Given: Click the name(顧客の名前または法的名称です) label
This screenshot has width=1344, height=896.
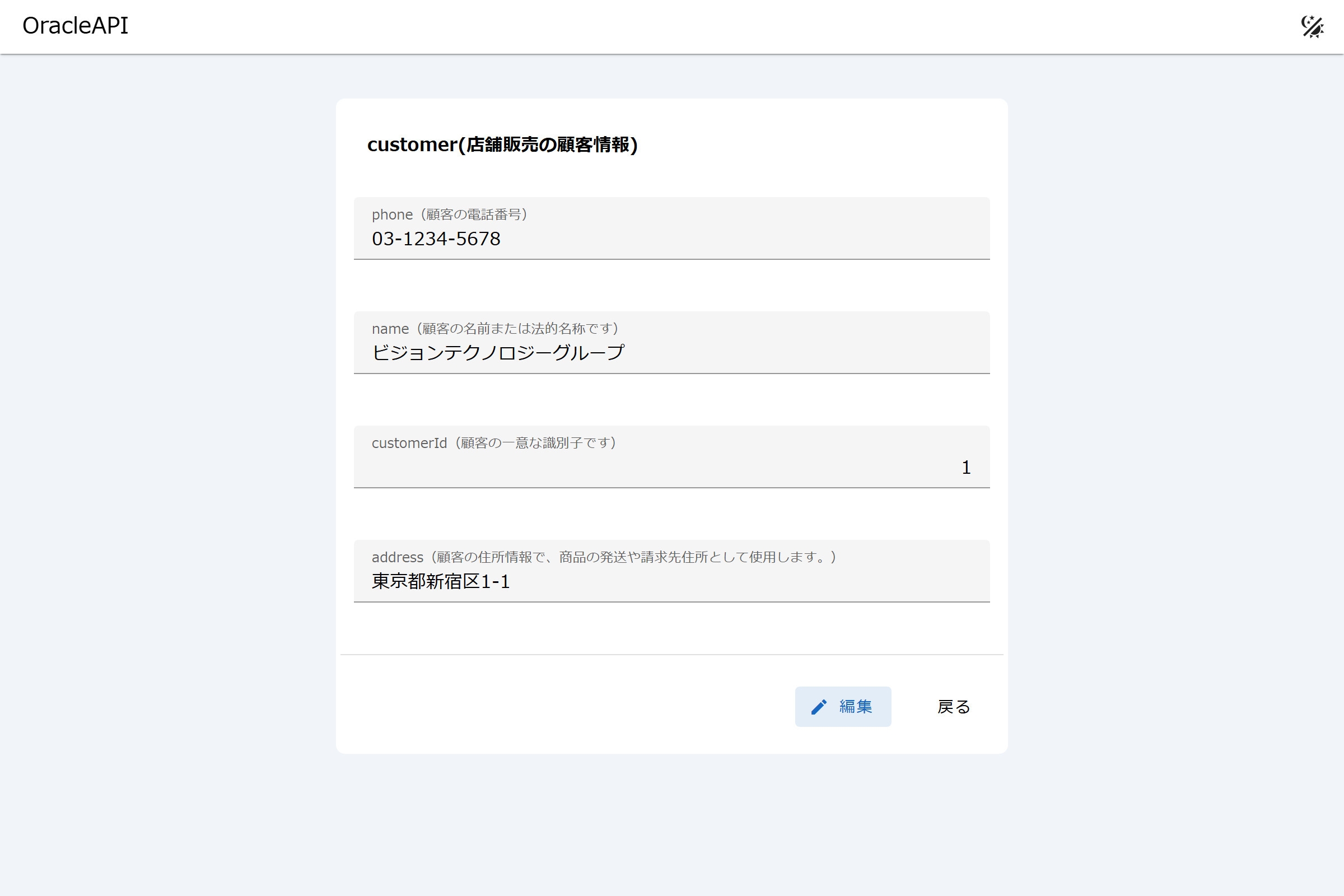Looking at the screenshot, I should [495, 329].
